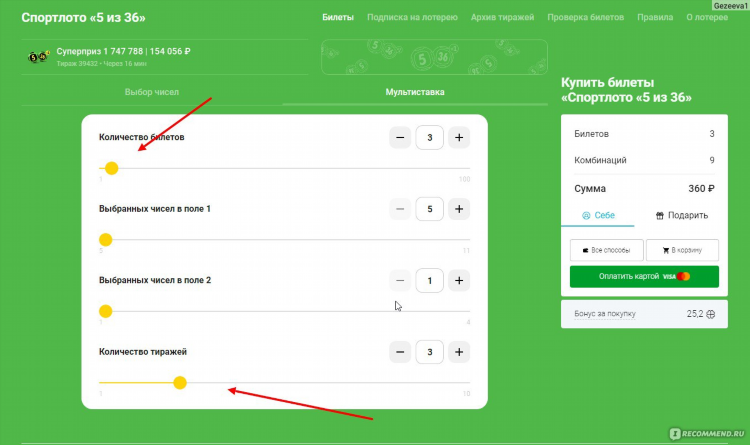Increase ticket count with plus button

(x=459, y=138)
